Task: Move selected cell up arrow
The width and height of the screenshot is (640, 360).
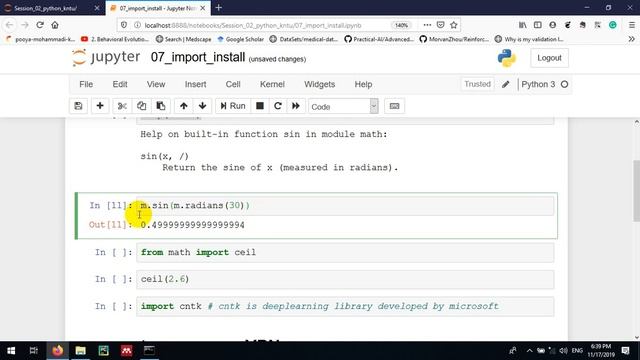Action: click(184, 106)
